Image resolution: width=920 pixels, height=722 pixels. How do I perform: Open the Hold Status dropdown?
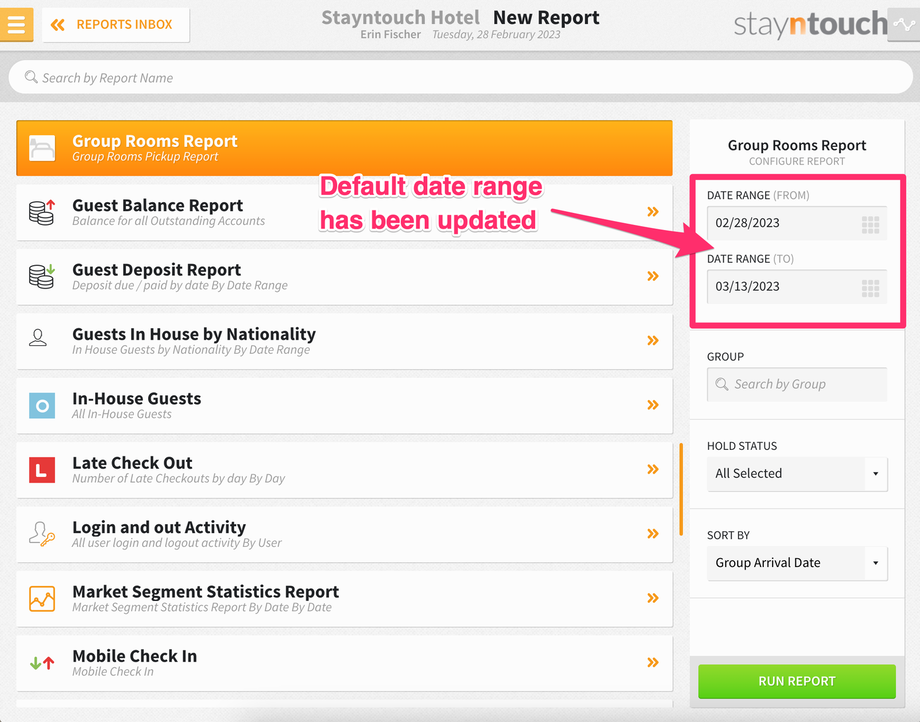[x=797, y=474]
